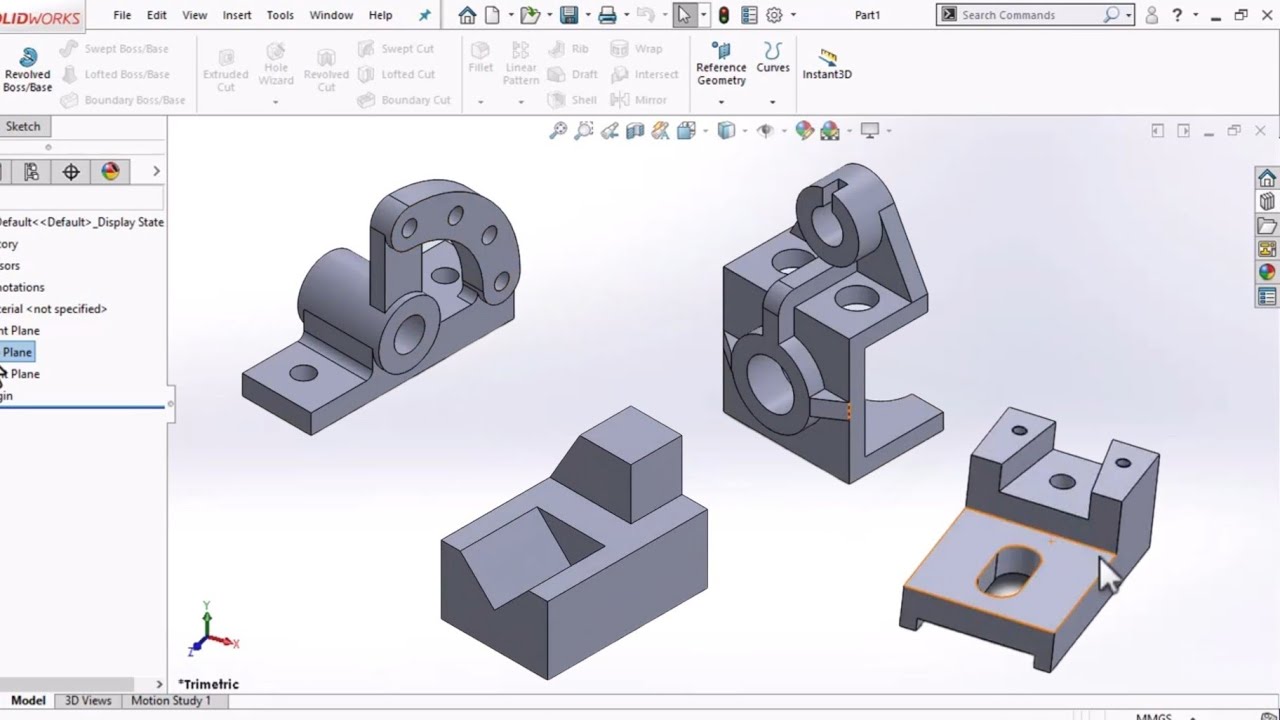Create a new document
The height and width of the screenshot is (720, 1280).
(492, 15)
